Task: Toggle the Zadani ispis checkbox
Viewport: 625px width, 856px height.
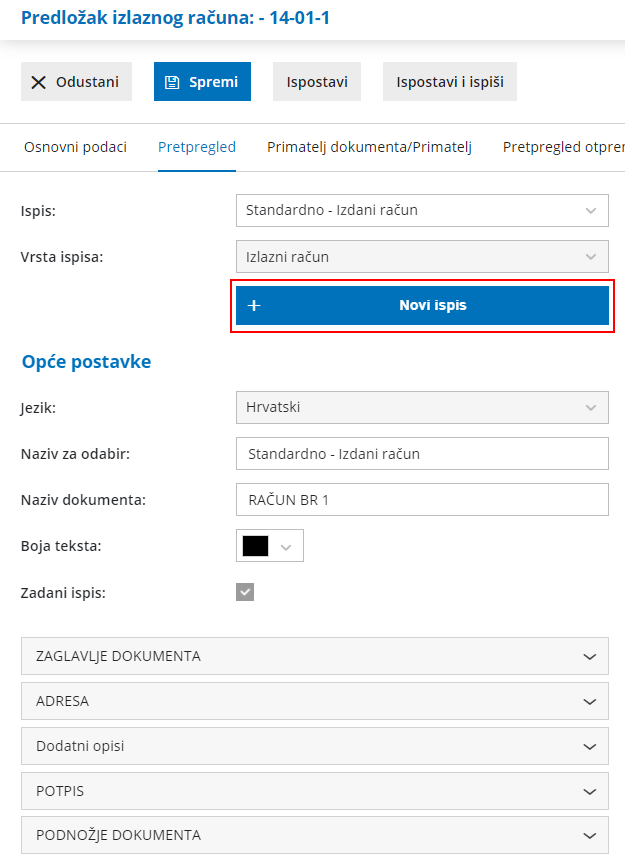Action: [x=245, y=592]
